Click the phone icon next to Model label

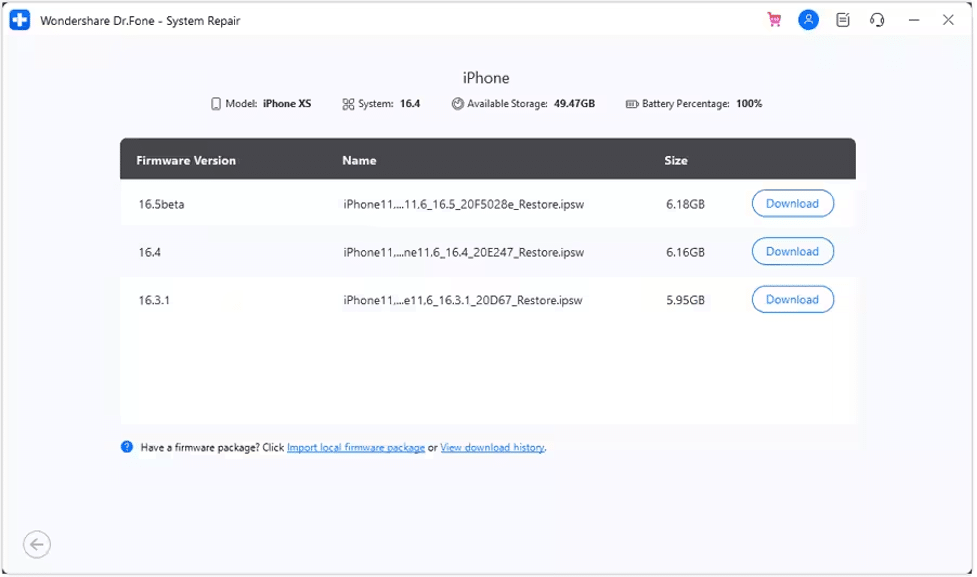(x=216, y=103)
